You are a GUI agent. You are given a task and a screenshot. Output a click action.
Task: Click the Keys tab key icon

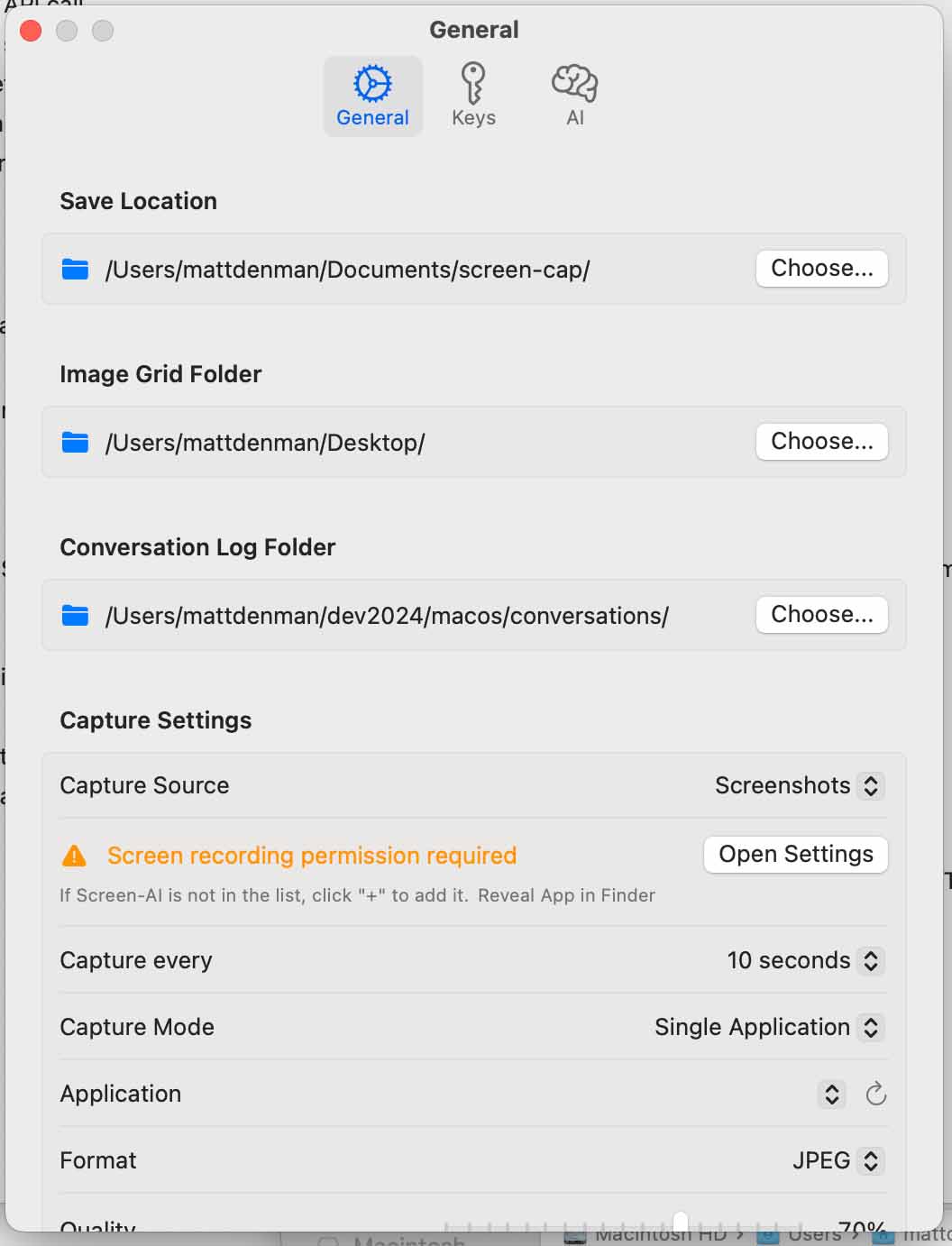473,84
